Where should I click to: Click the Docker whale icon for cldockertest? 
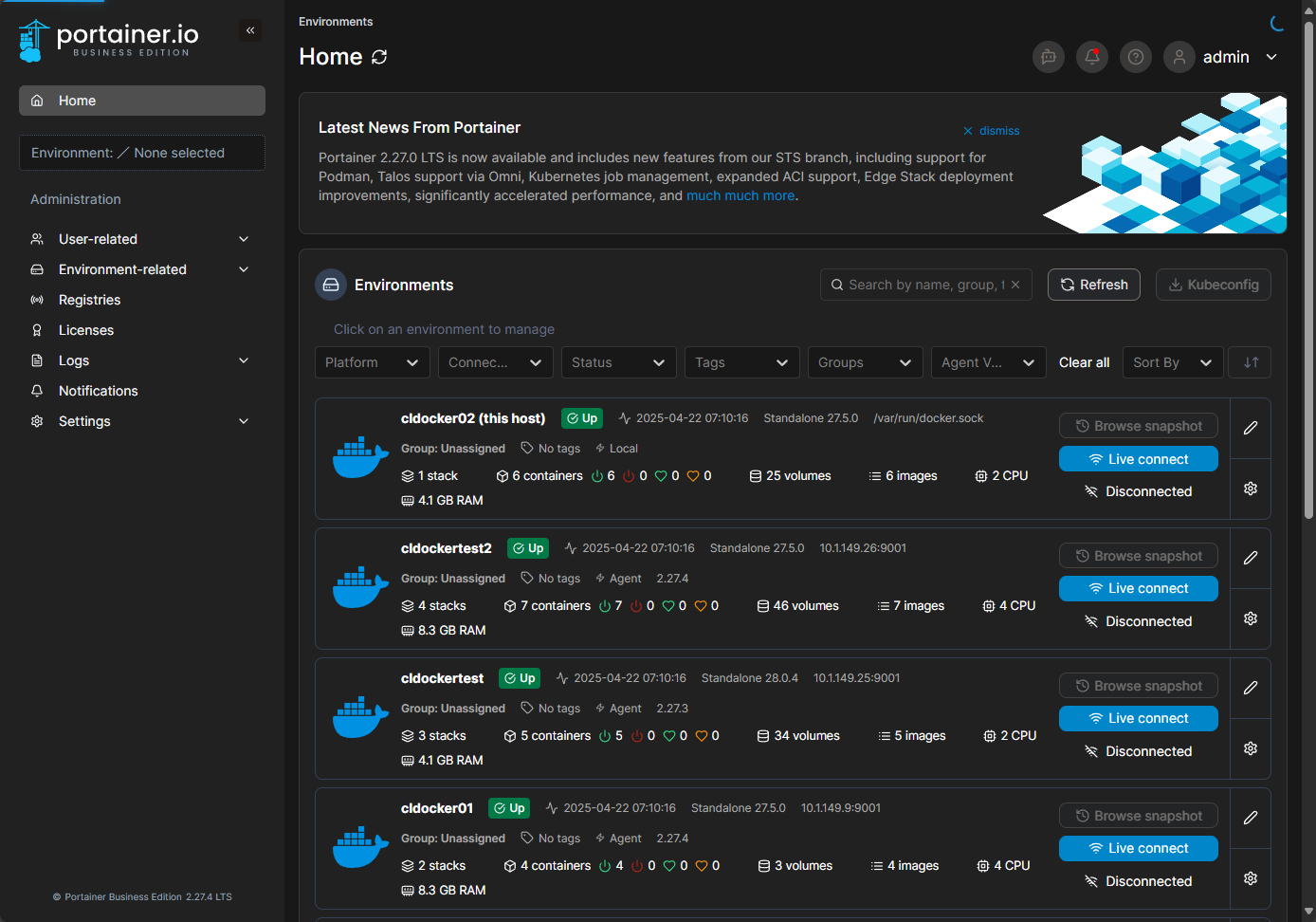click(360, 718)
